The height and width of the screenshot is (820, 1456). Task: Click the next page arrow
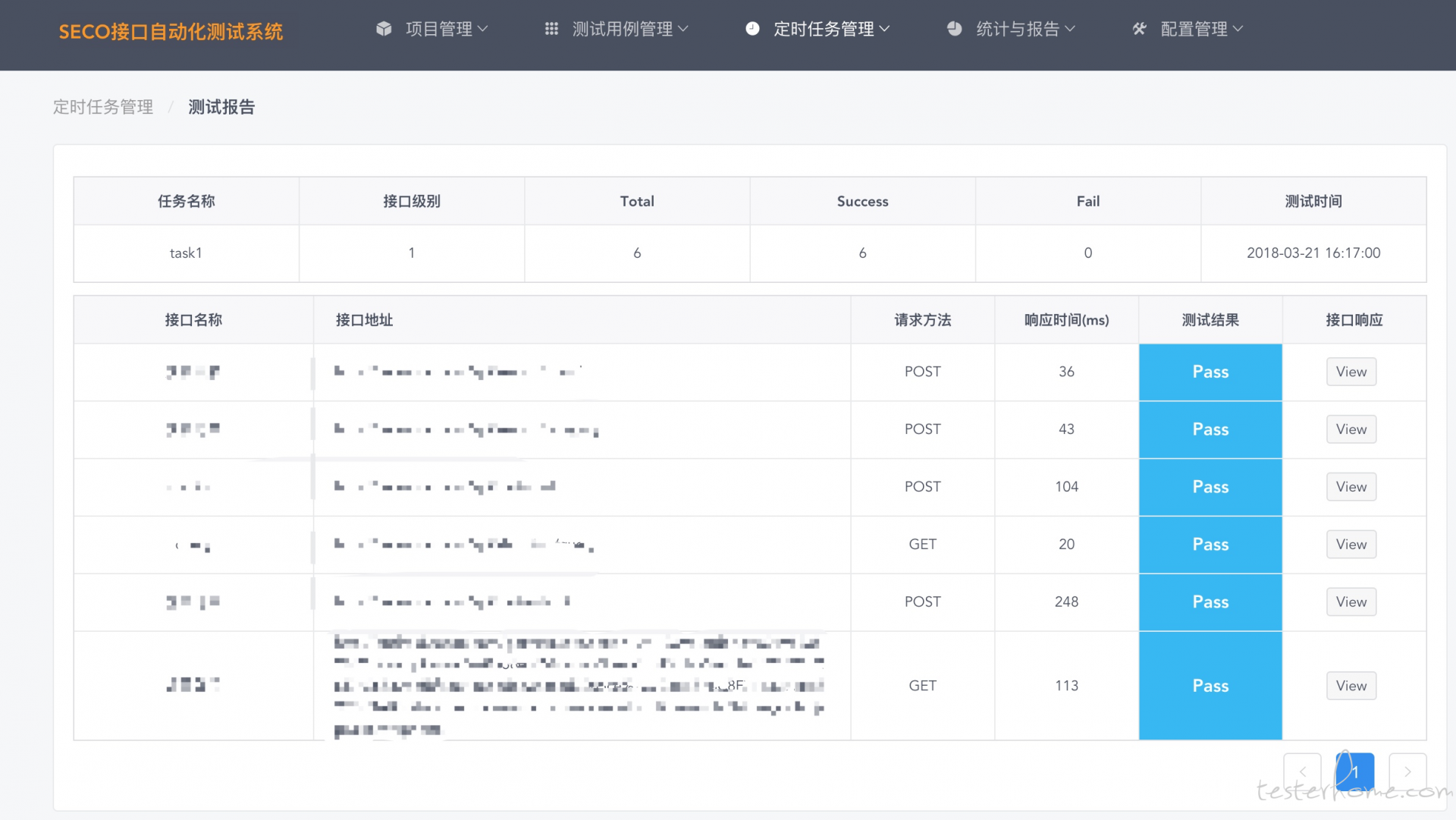click(1407, 771)
